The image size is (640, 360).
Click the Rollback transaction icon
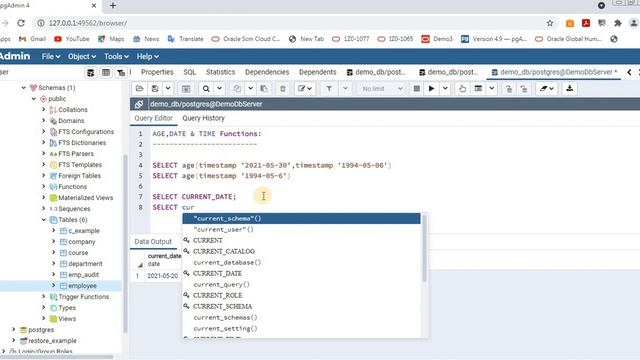click(524, 89)
